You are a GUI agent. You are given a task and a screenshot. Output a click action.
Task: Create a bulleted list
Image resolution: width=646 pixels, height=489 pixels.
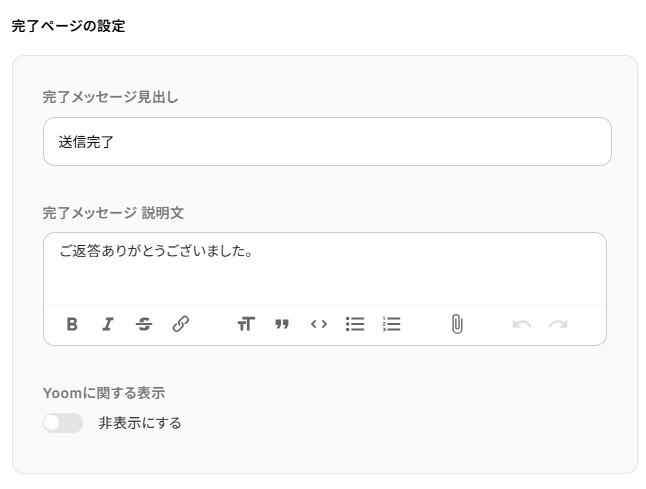[x=355, y=324]
